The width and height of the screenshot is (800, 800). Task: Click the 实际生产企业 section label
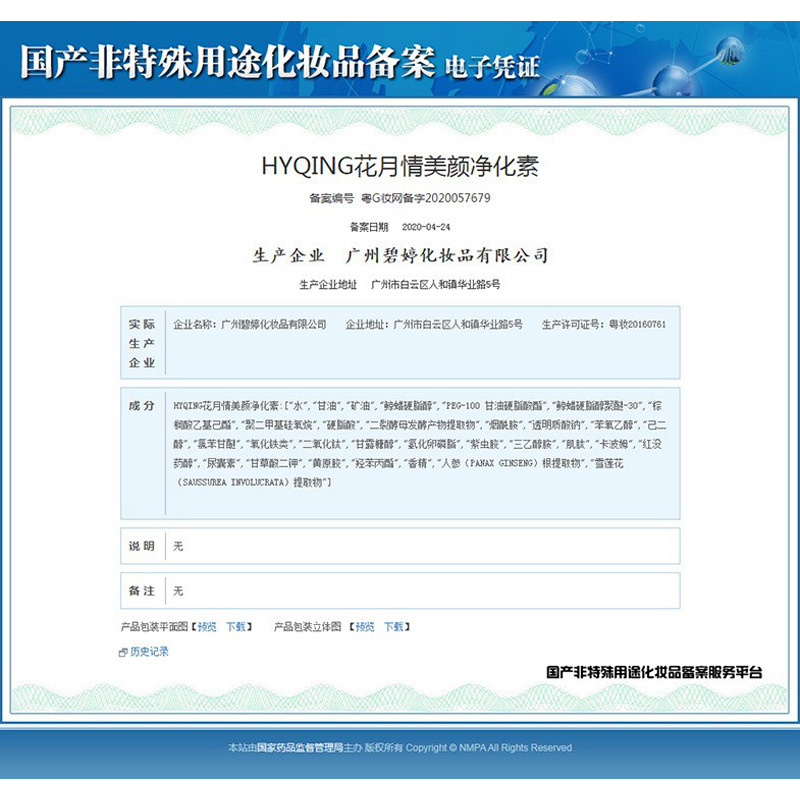click(x=141, y=343)
